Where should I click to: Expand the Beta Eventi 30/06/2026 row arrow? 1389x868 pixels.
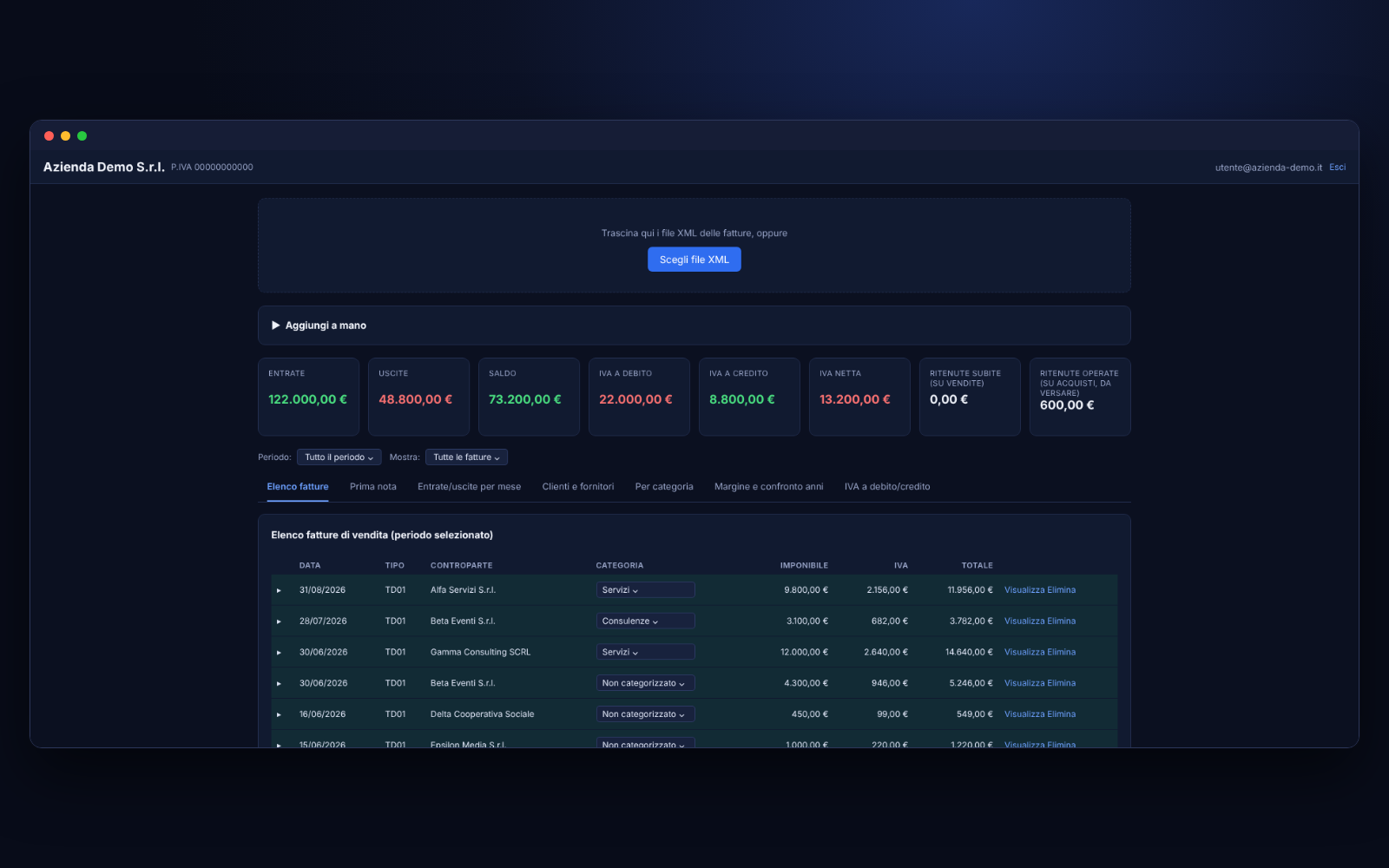click(x=279, y=684)
